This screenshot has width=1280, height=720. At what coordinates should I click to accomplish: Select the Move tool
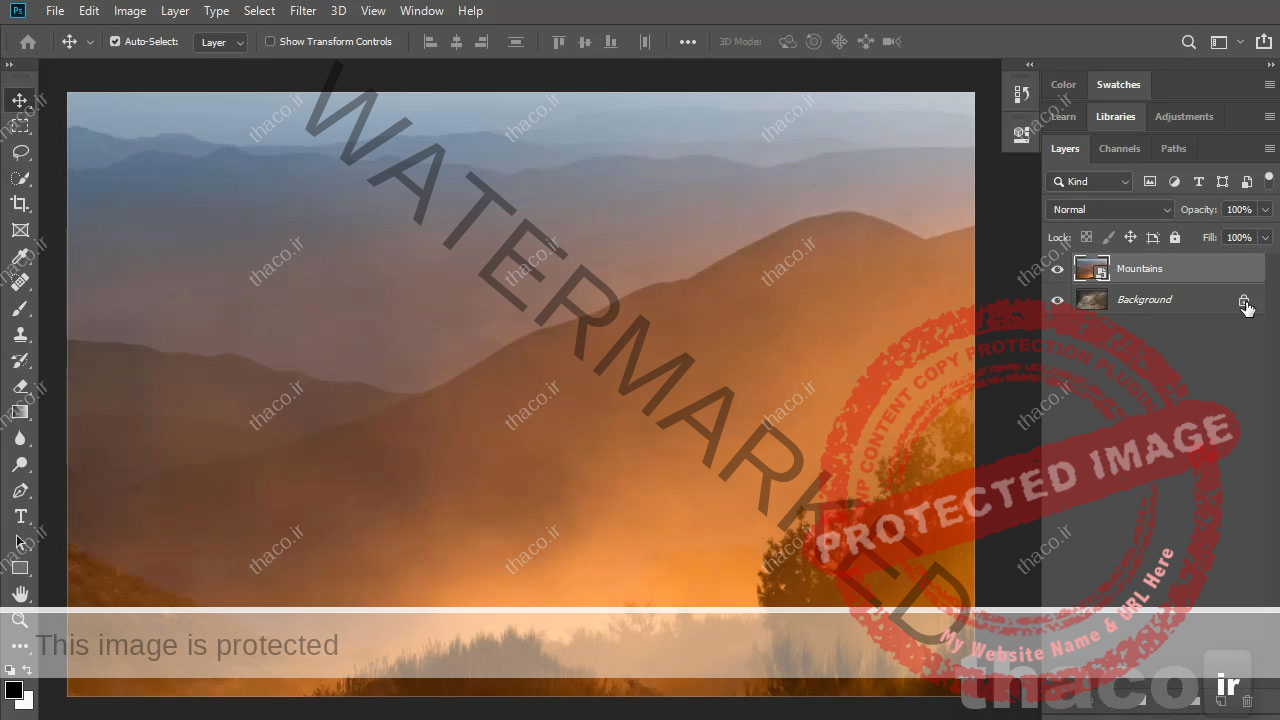click(20, 100)
